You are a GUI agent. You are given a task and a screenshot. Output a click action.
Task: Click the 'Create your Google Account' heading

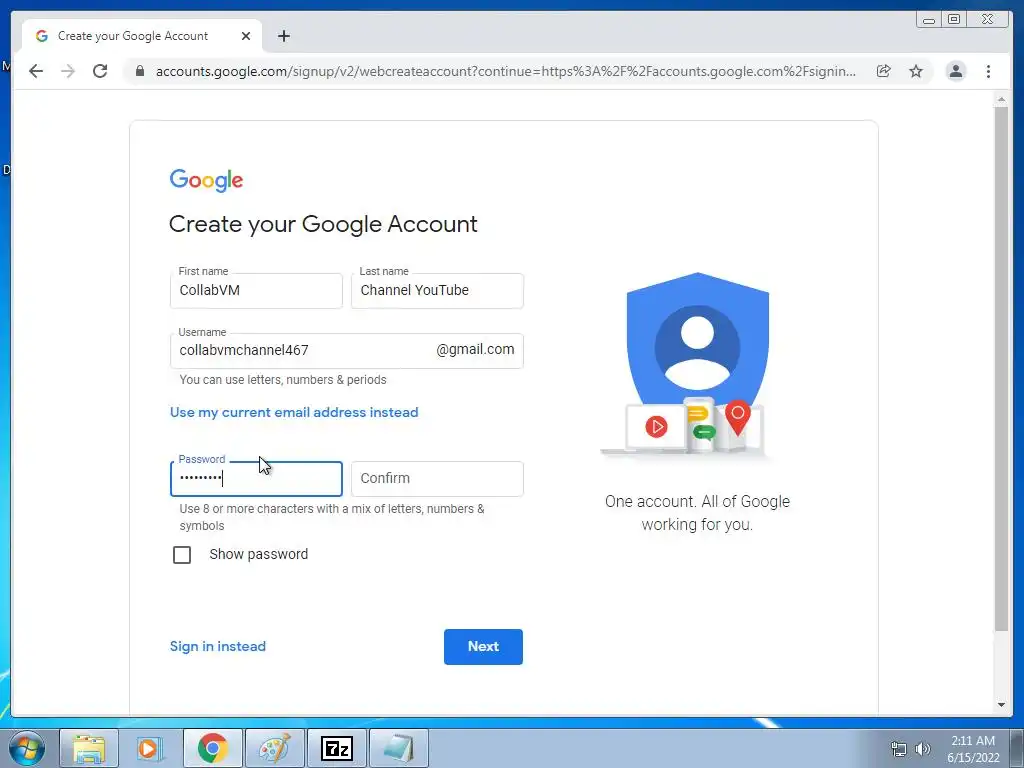coord(323,224)
